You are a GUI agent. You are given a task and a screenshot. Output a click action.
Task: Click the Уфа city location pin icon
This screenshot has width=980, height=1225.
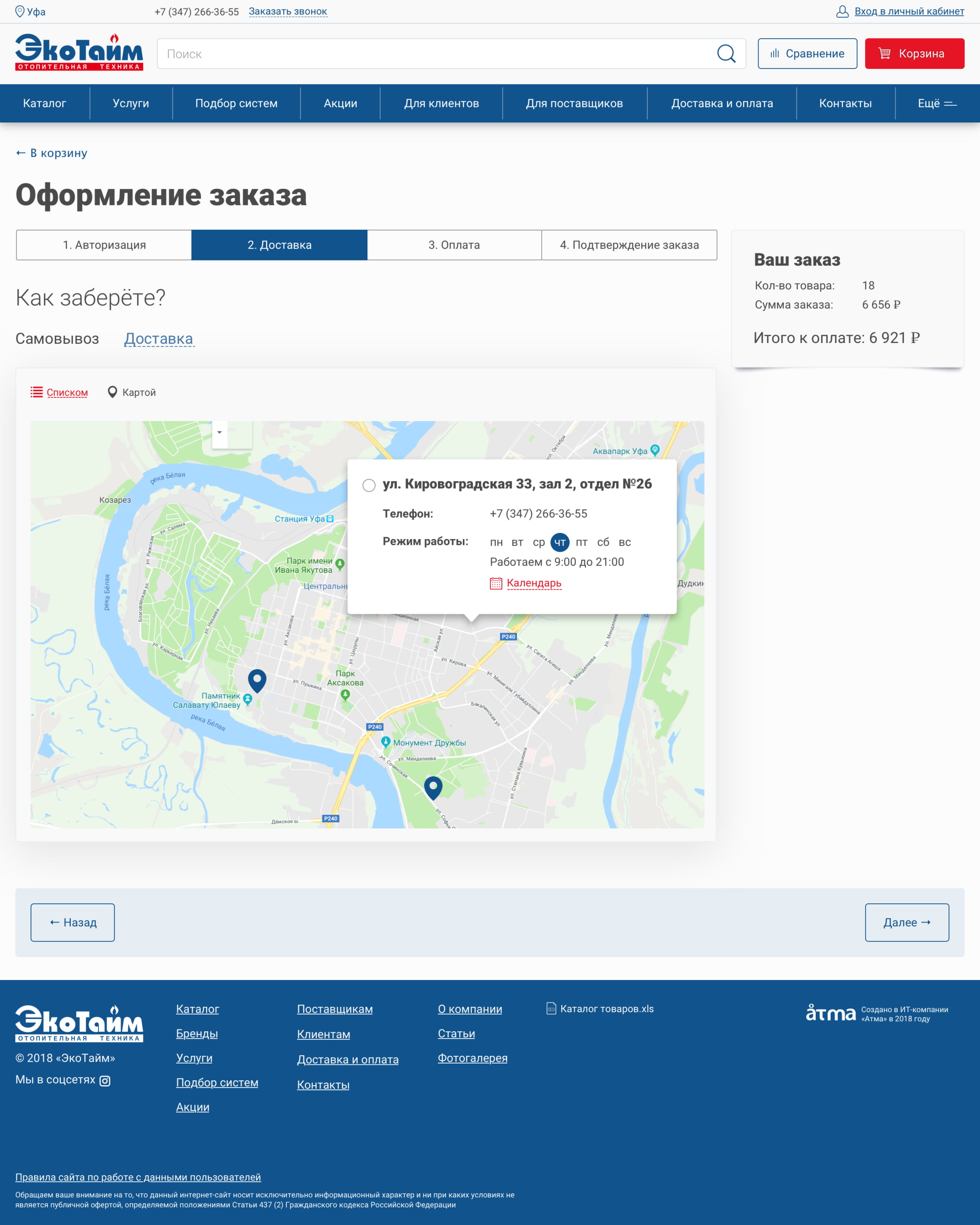20,11
